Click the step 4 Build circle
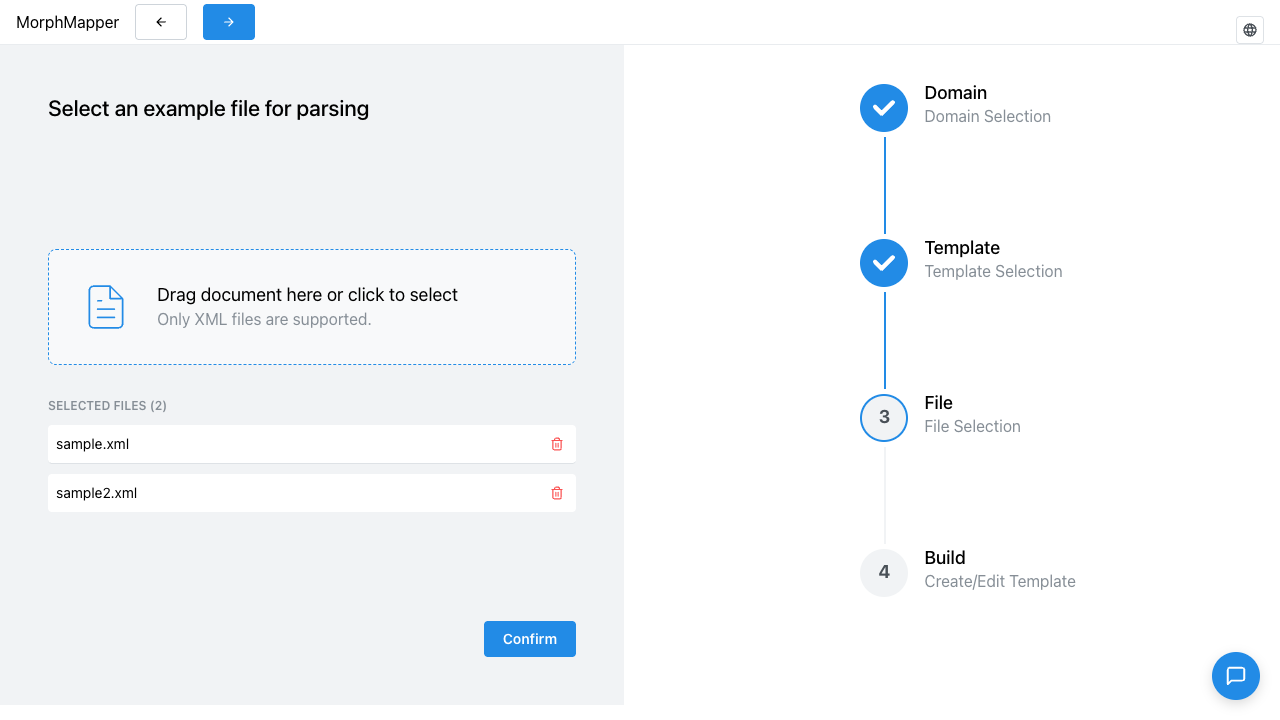 tap(884, 573)
